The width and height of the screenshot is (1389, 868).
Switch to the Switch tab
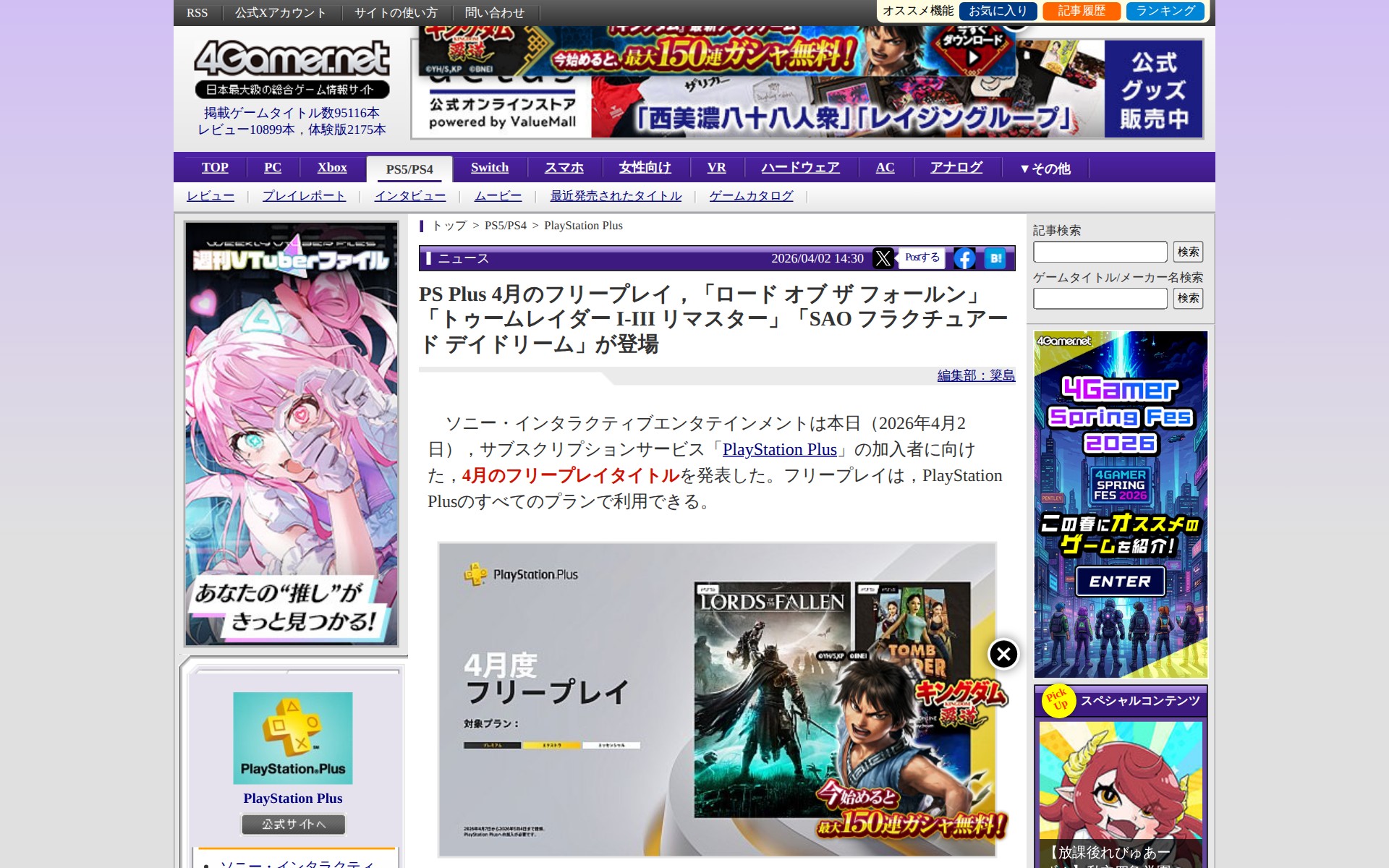[x=490, y=168]
